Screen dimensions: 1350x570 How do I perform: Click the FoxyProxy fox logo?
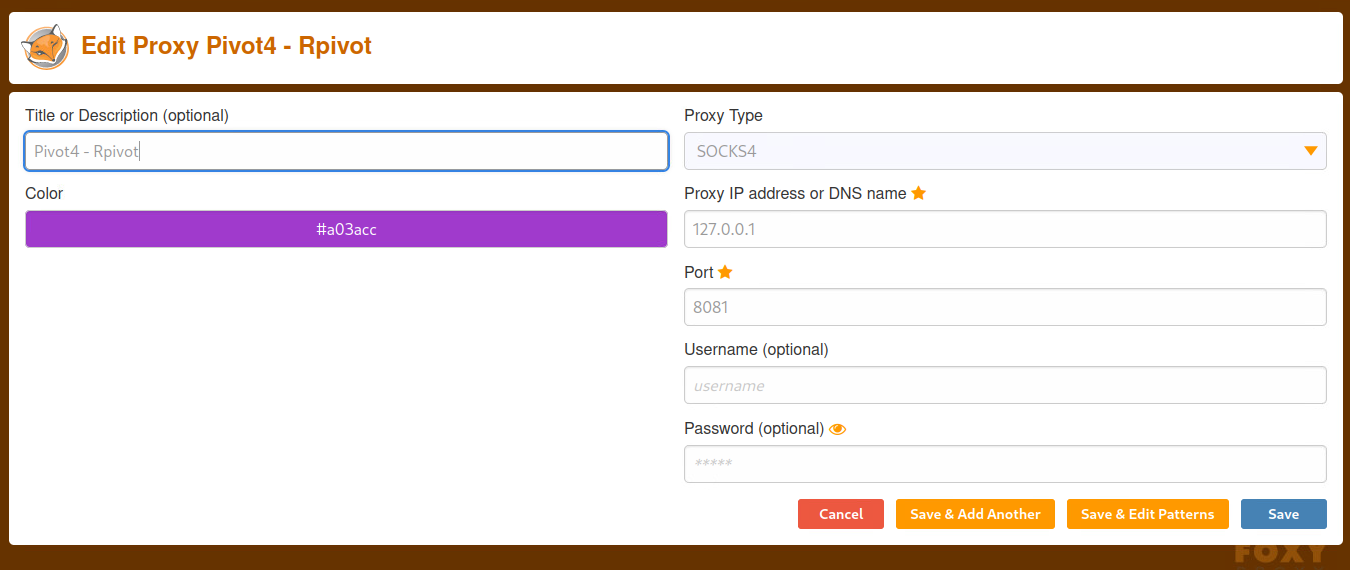click(x=45, y=47)
